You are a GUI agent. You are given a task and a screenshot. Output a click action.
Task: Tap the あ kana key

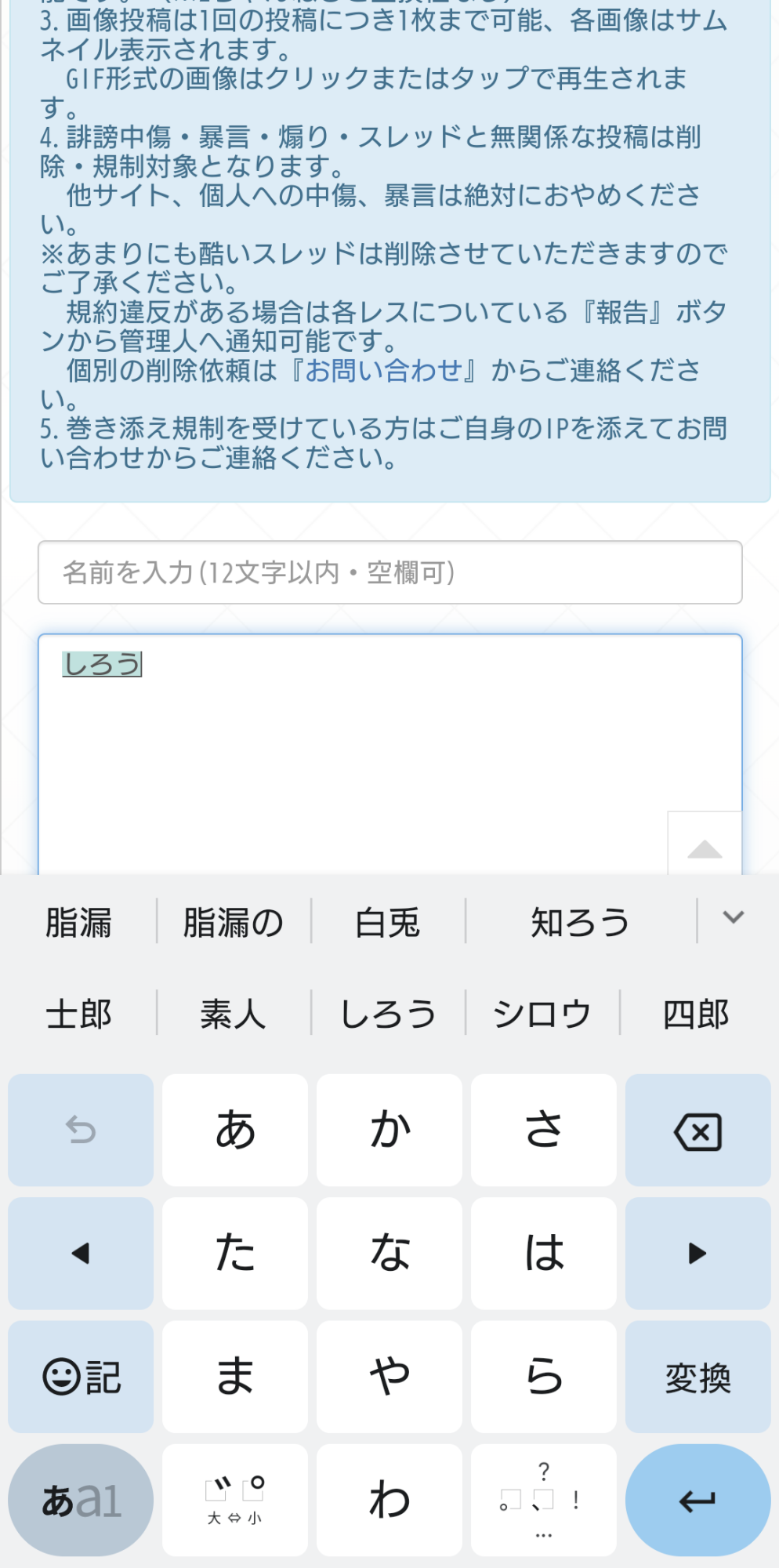pyautogui.click(x=234, y=1130)
